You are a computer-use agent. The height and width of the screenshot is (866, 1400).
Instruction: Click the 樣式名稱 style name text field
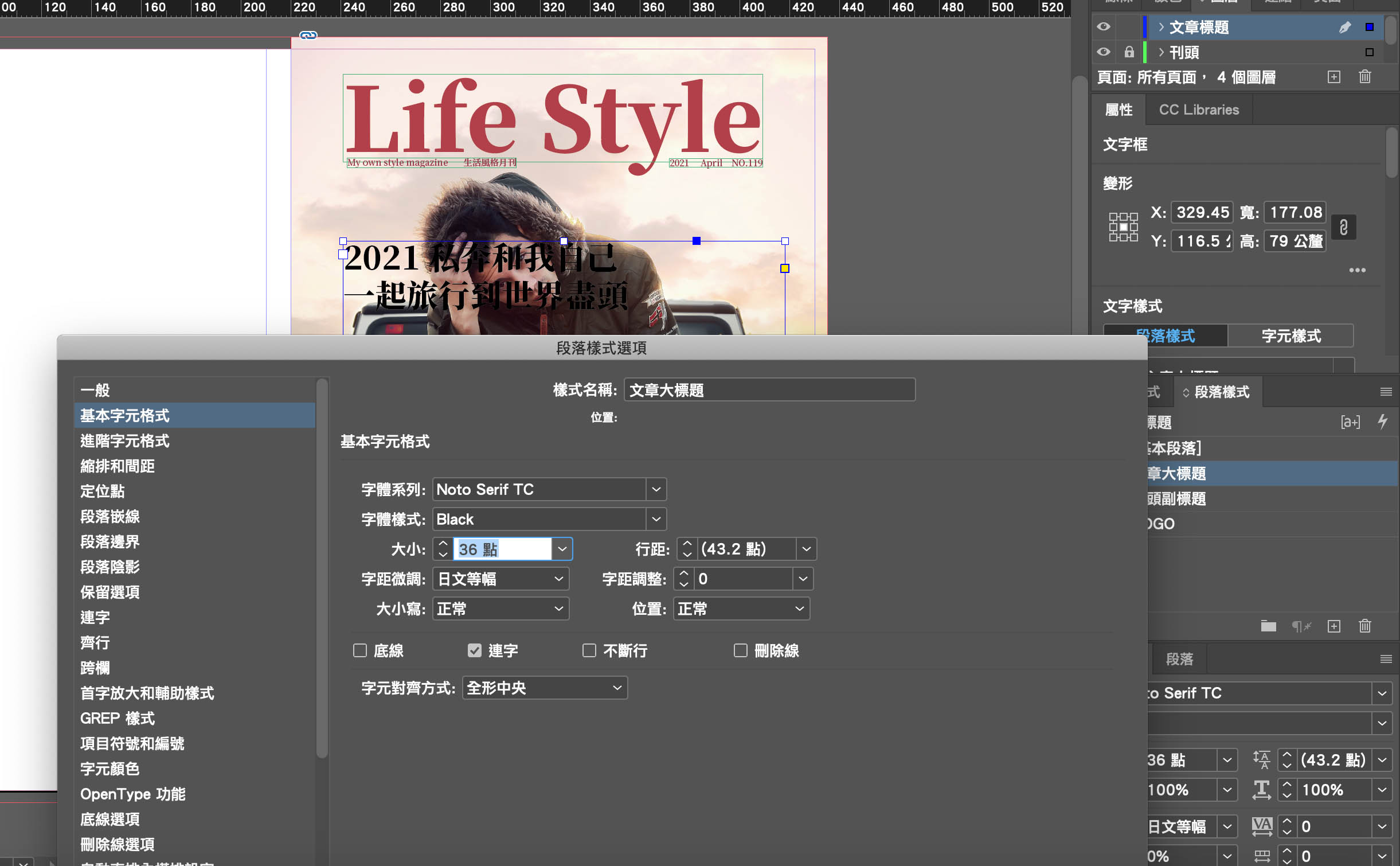pos(769,390)
